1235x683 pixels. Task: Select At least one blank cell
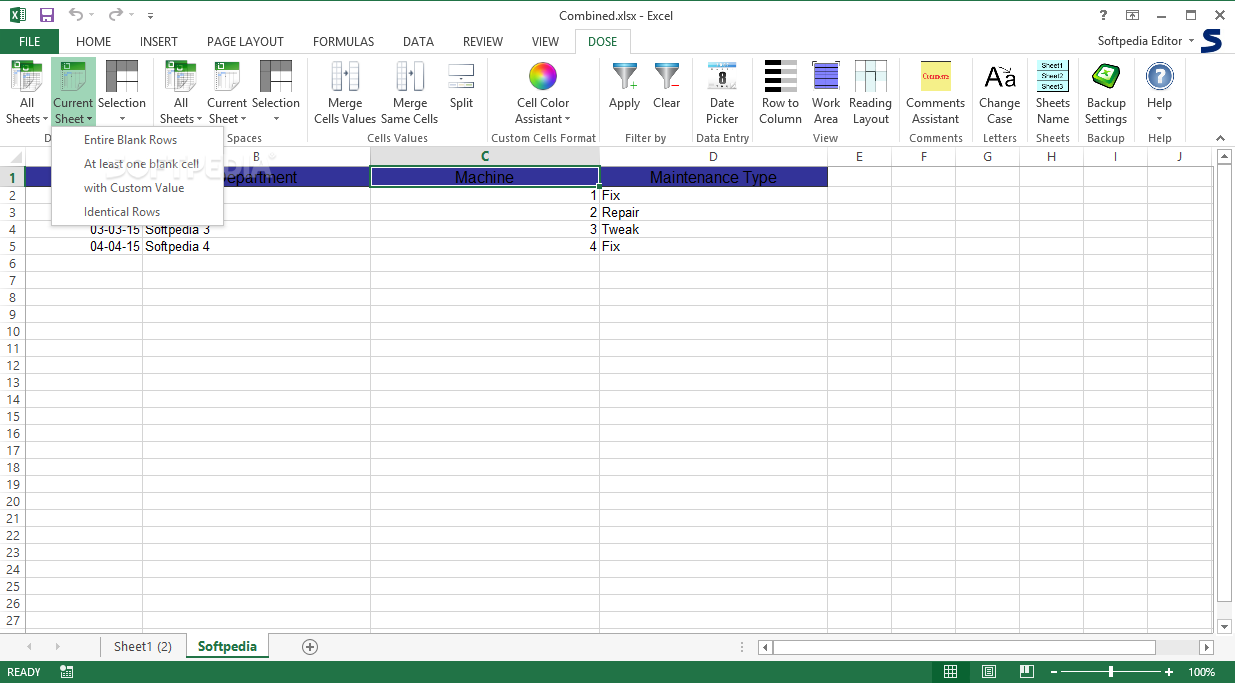tap(141, 164)
